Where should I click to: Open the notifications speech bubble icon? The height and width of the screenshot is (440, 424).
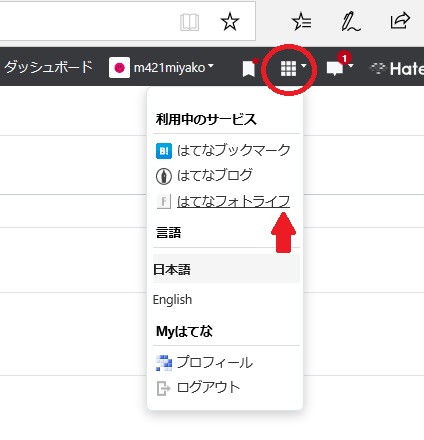(335, 69)
